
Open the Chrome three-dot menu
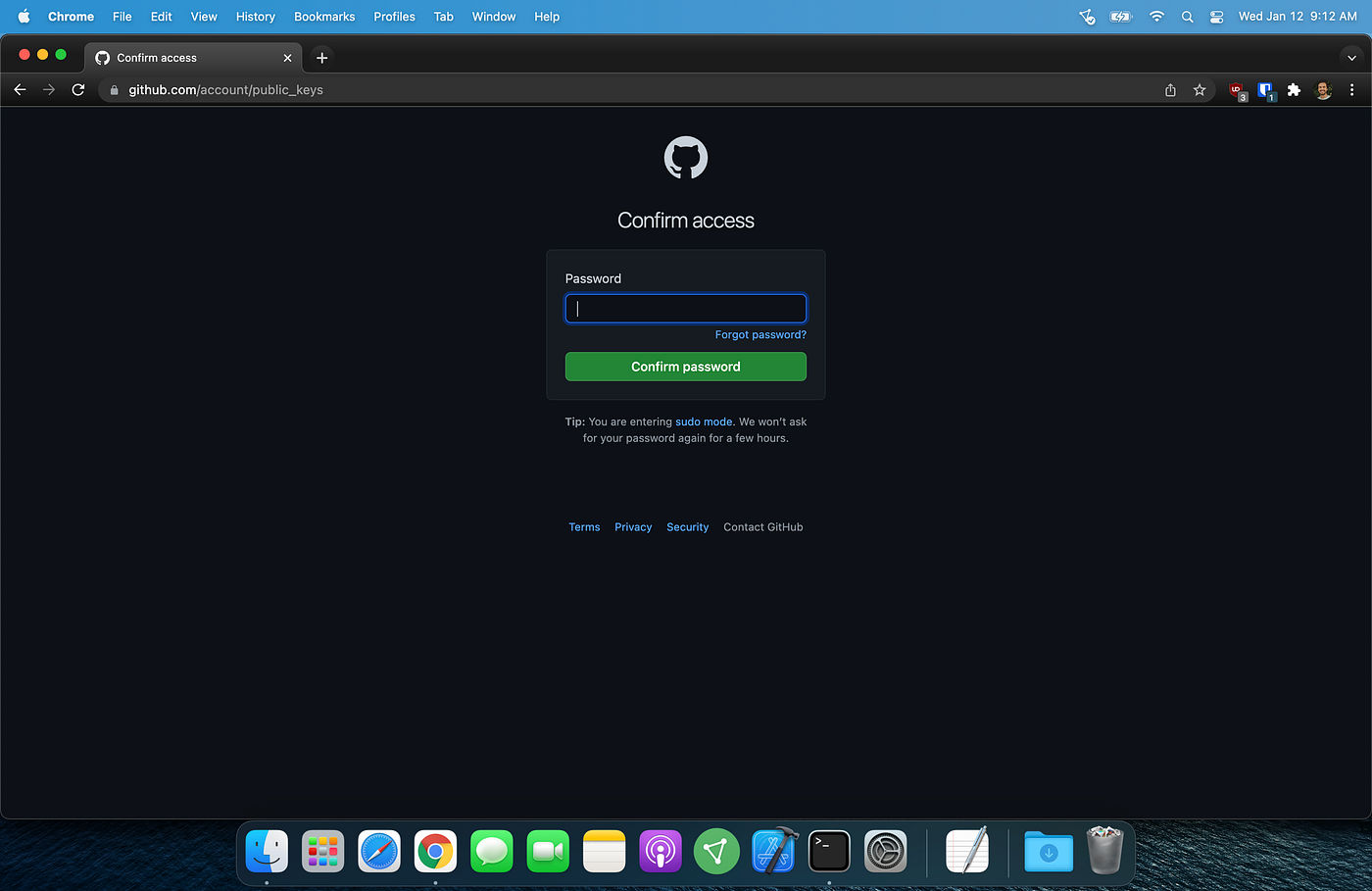point(1351,90)
